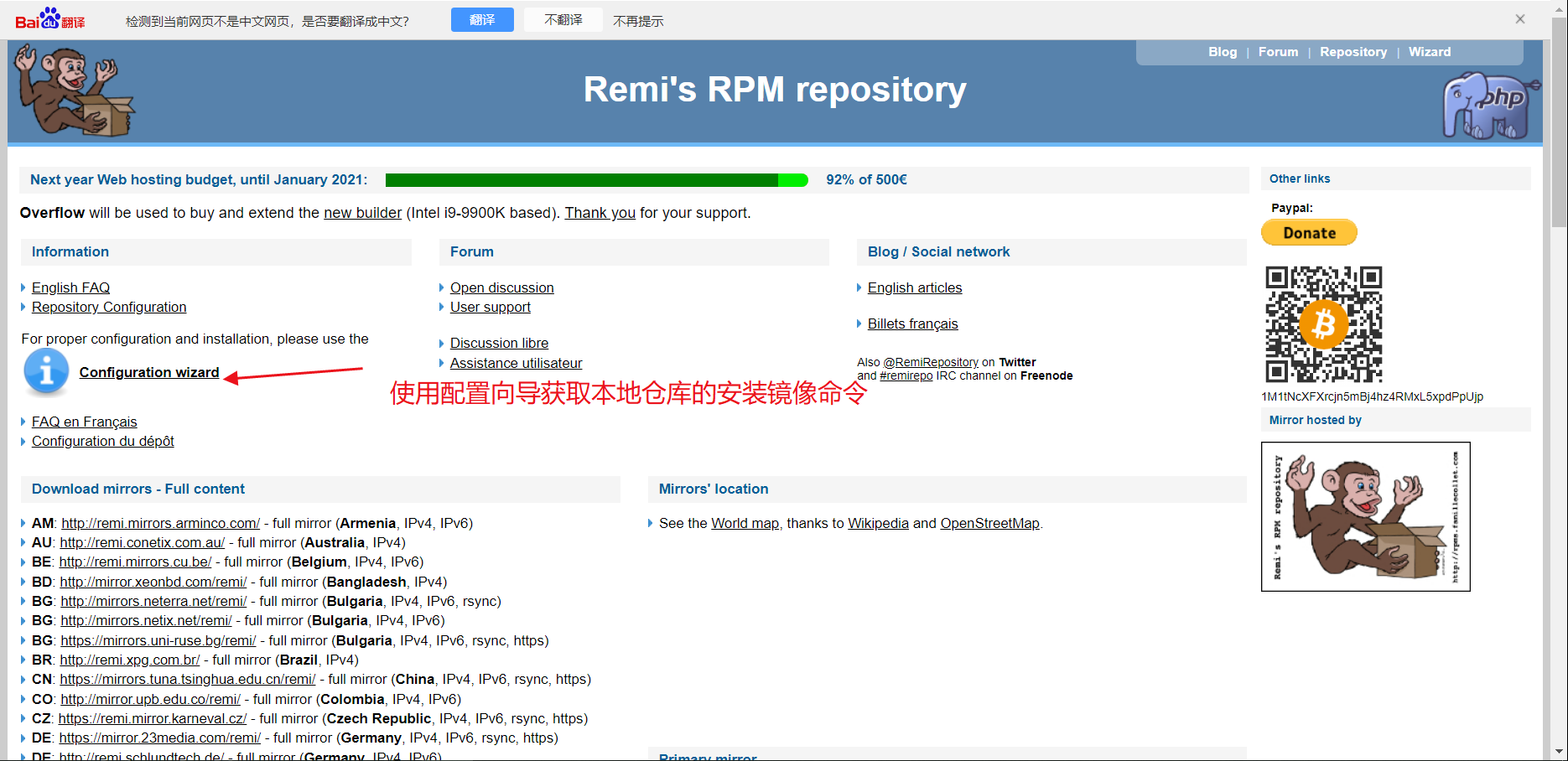Image resolution: width=1568 pixels, height=761 pixels.
Task: Click the scrollbar up arrow
Action: 1559,8
